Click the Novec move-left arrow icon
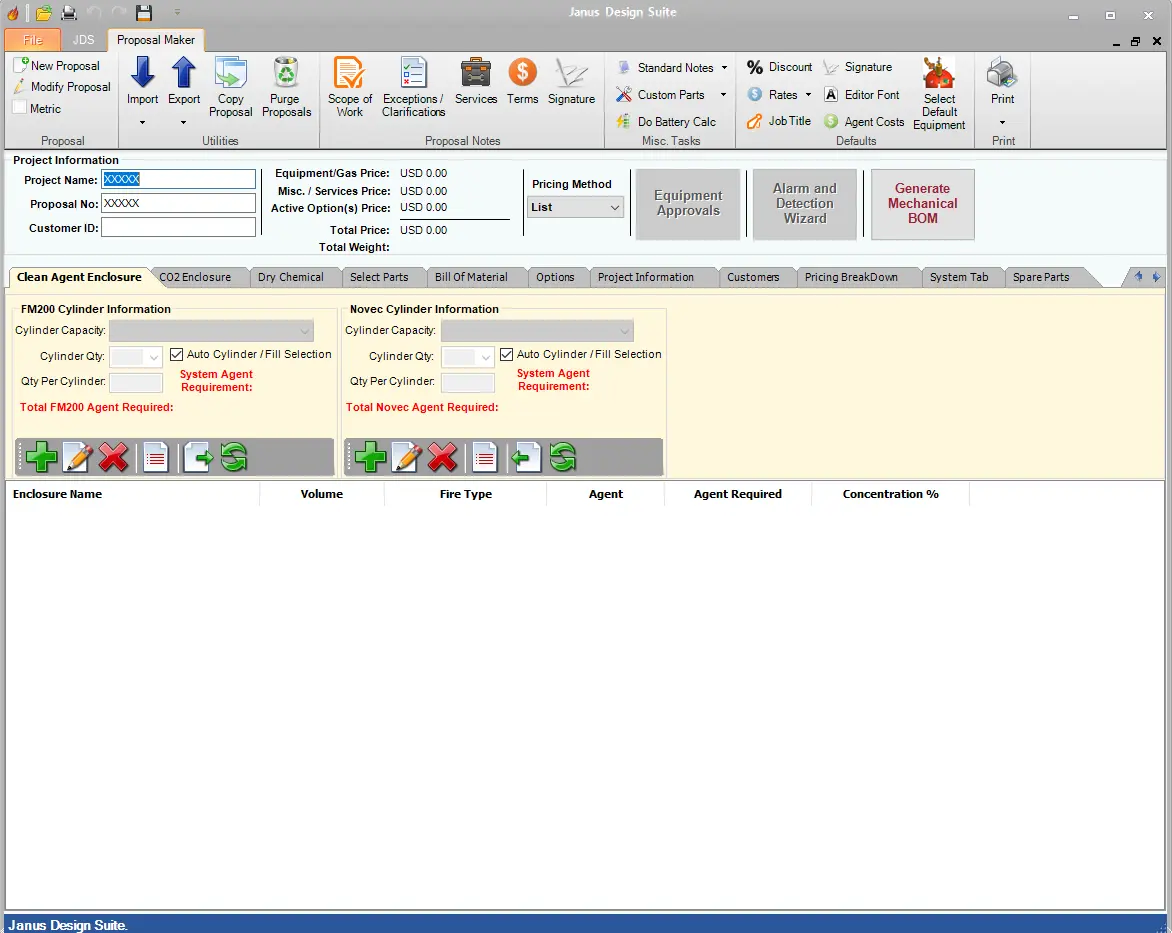The width and height of the screenshot is (1172, 933). [525, 458]
